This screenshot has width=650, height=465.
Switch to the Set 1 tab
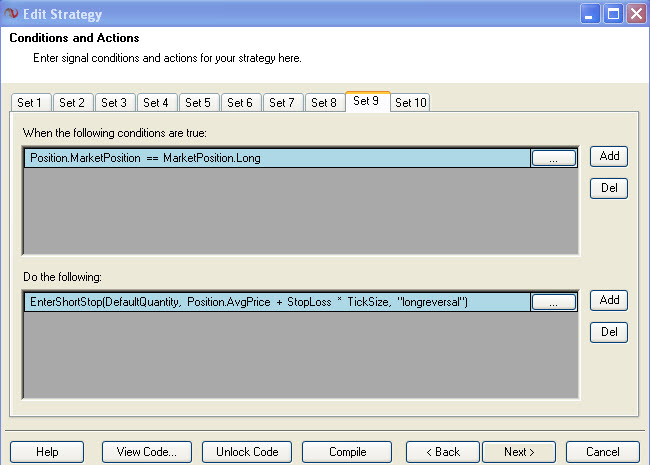click(x=30, y=102)
